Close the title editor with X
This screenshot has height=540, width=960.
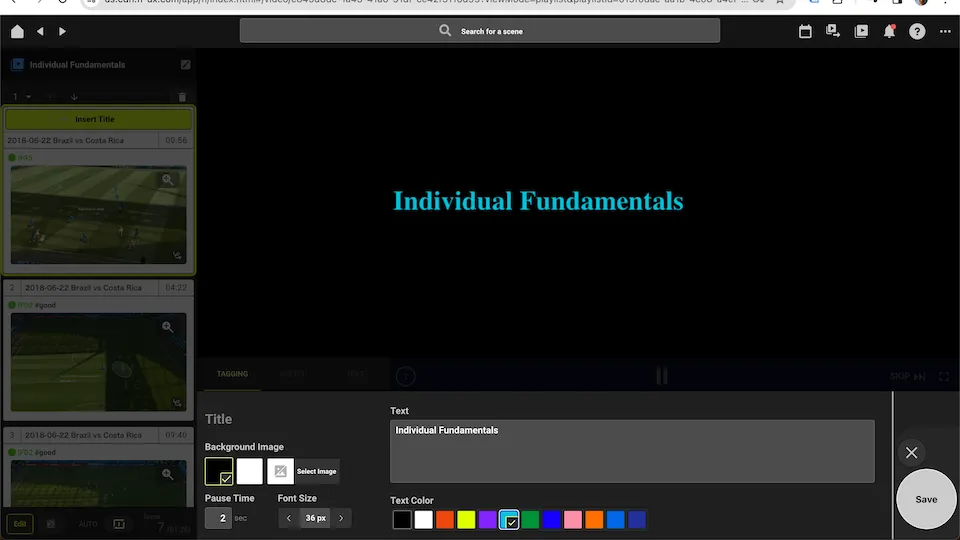[x=912, y=452]
